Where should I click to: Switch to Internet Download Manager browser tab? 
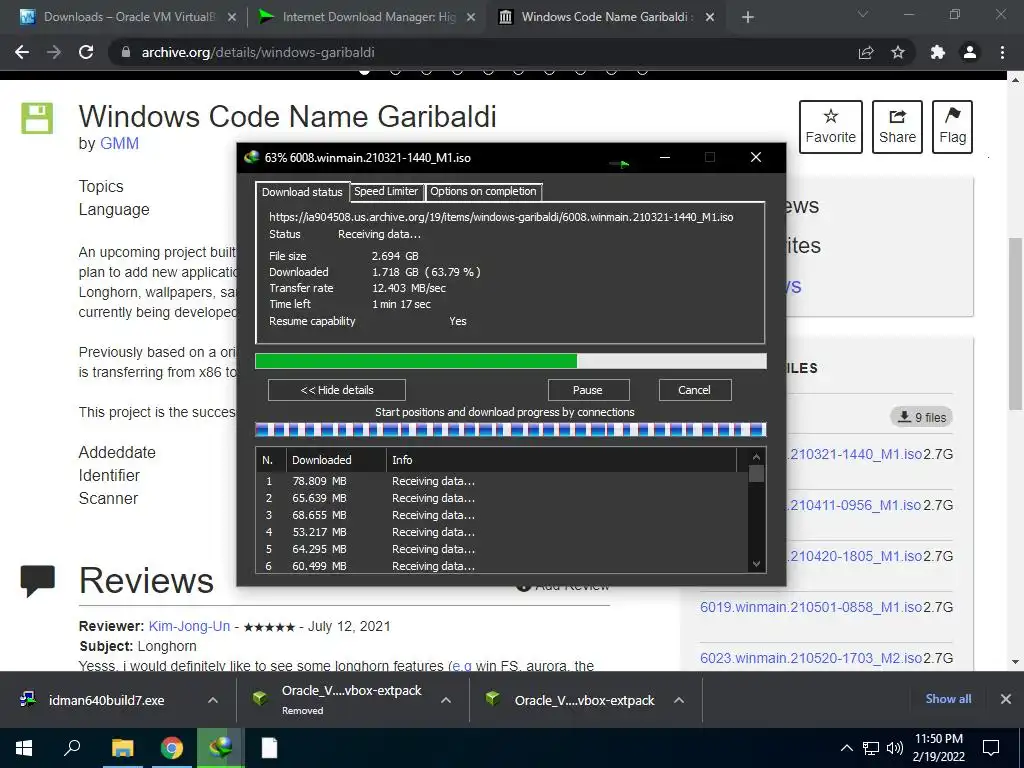pyautogui.click(x=368, y=17)
